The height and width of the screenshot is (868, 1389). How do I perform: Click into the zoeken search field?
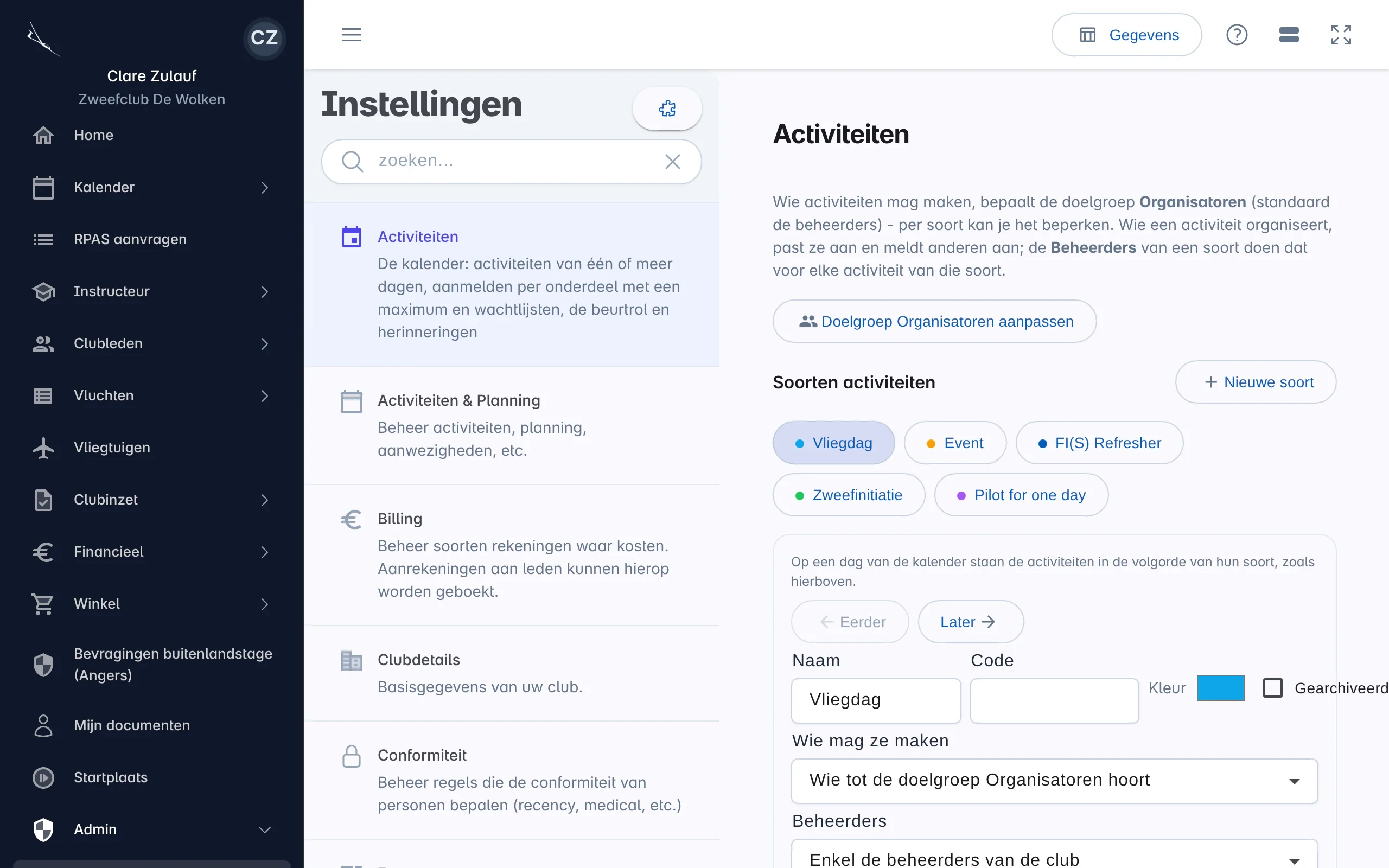tap(511, 161)
